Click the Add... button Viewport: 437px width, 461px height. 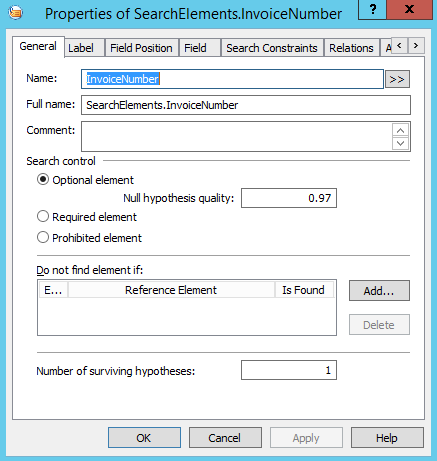point(379,291)
